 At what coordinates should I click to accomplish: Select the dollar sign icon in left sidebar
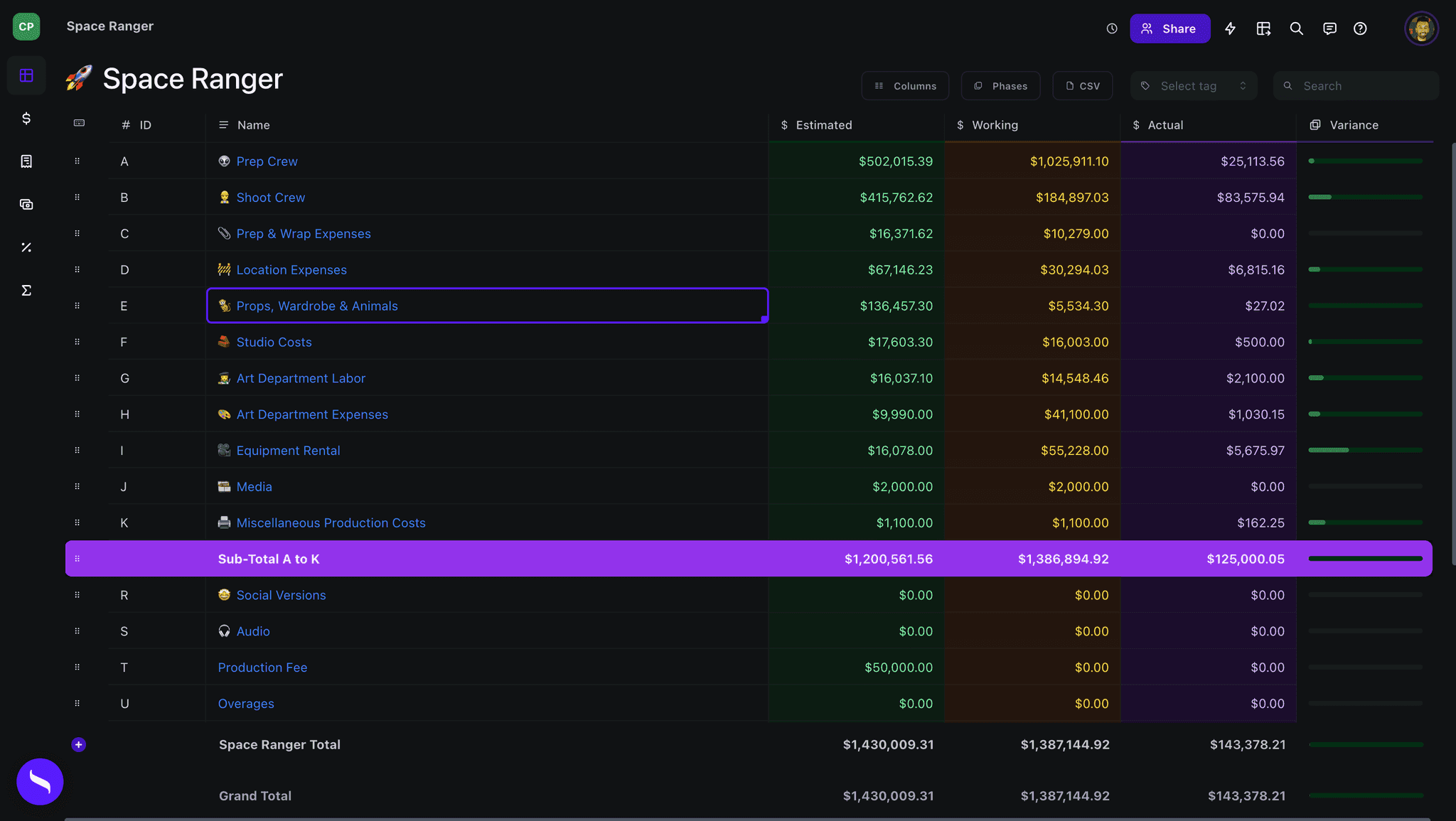coord(26,119)
